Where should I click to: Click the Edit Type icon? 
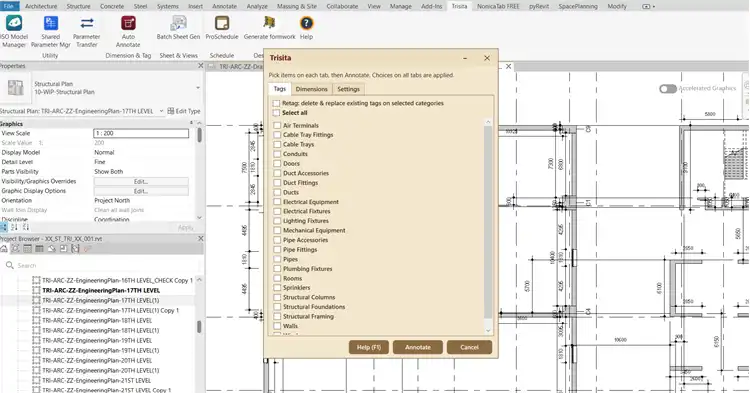point(171,111)
